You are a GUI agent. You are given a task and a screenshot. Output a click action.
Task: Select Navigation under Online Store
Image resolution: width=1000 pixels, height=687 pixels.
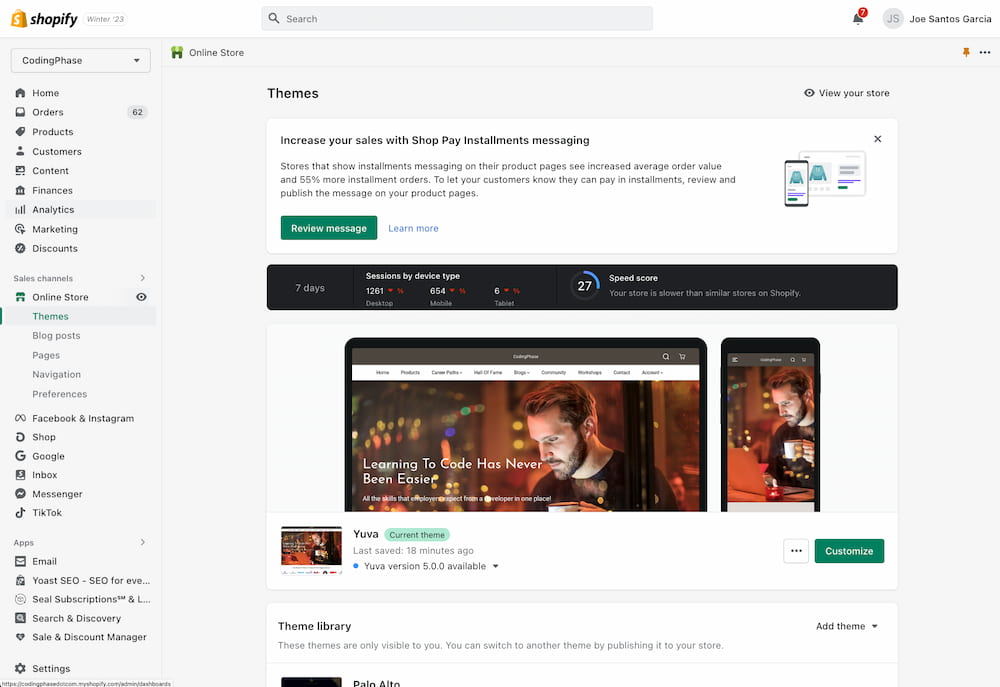point(56,375)
